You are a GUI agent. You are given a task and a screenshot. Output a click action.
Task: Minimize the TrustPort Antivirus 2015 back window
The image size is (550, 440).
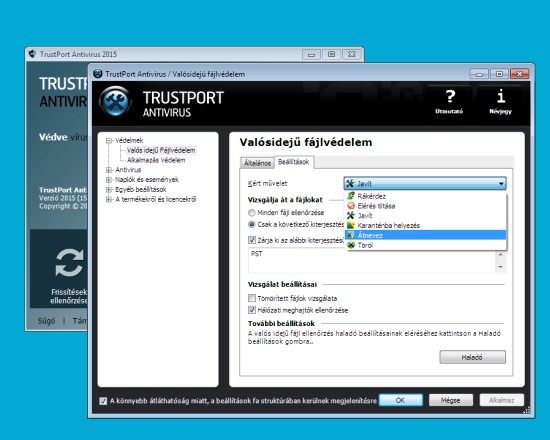[x=311, y=54]
